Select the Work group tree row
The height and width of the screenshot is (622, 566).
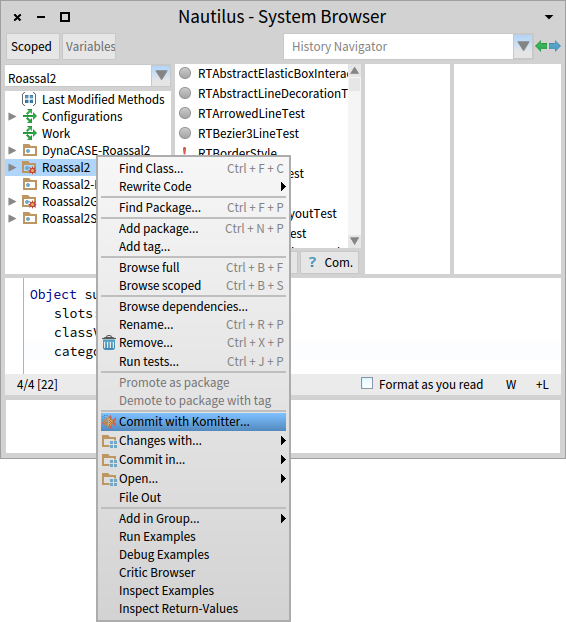[88, 133]
